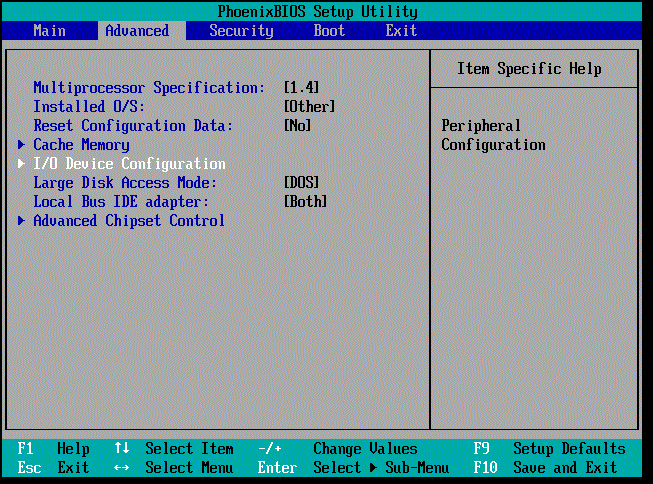This screenshot has height=484, width=653.
Task: Change Local Bus IDE adapter value [Both]
Action: (305, 202)
